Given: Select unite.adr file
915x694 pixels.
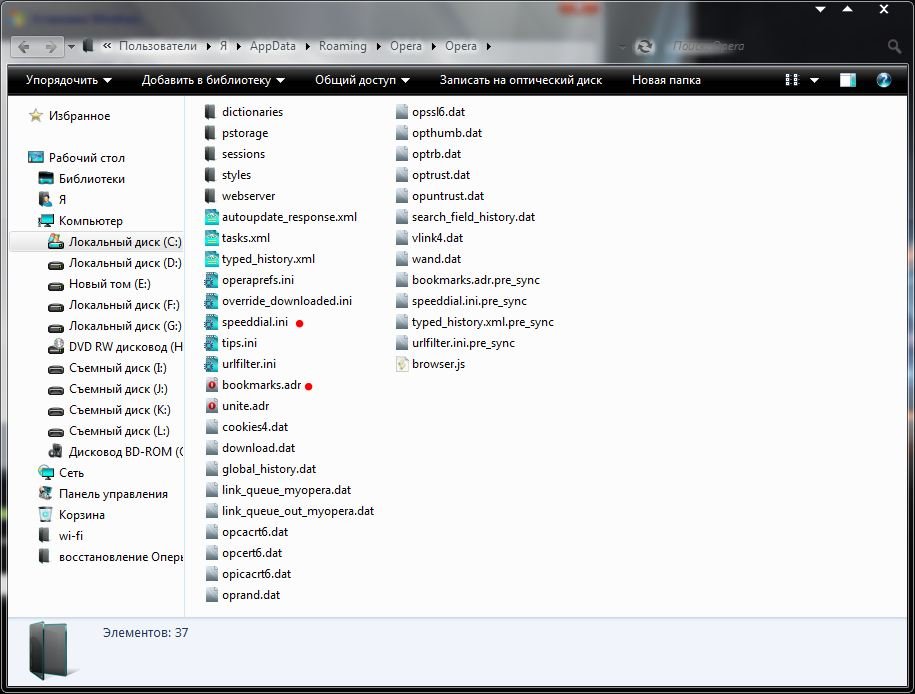Looking at the screenshot, I should coord(245,406).
